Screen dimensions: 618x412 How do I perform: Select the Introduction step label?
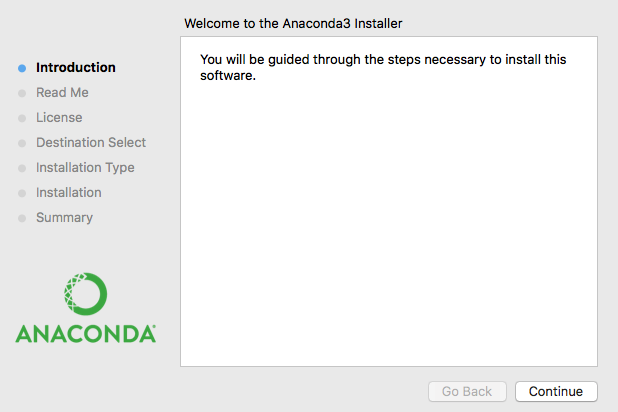coord(76,67)
